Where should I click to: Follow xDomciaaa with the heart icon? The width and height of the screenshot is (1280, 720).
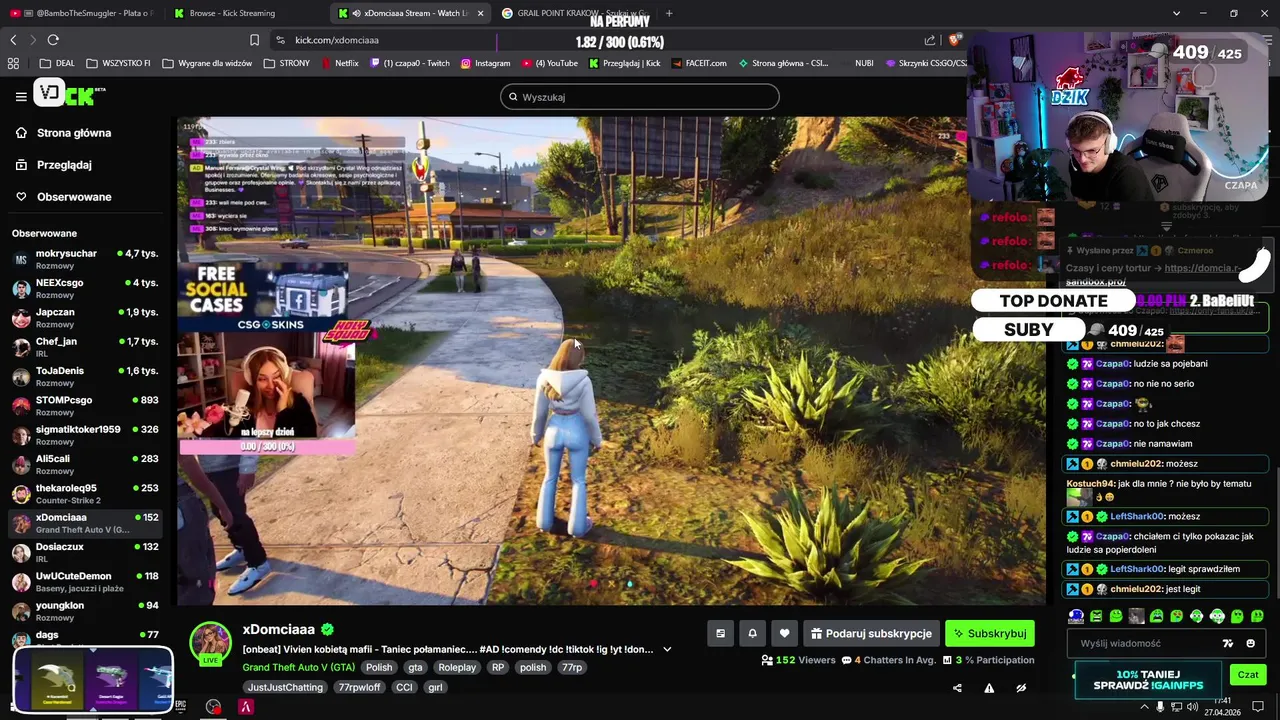785,633
